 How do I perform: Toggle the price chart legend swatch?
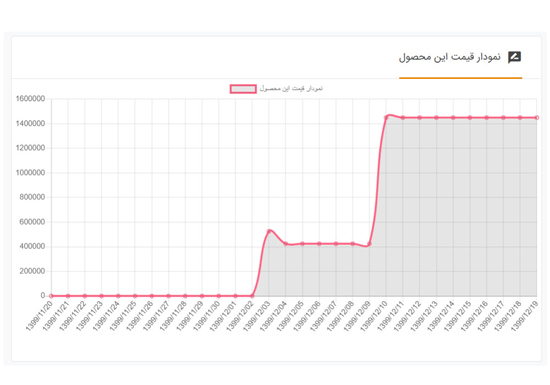[243, 89]
